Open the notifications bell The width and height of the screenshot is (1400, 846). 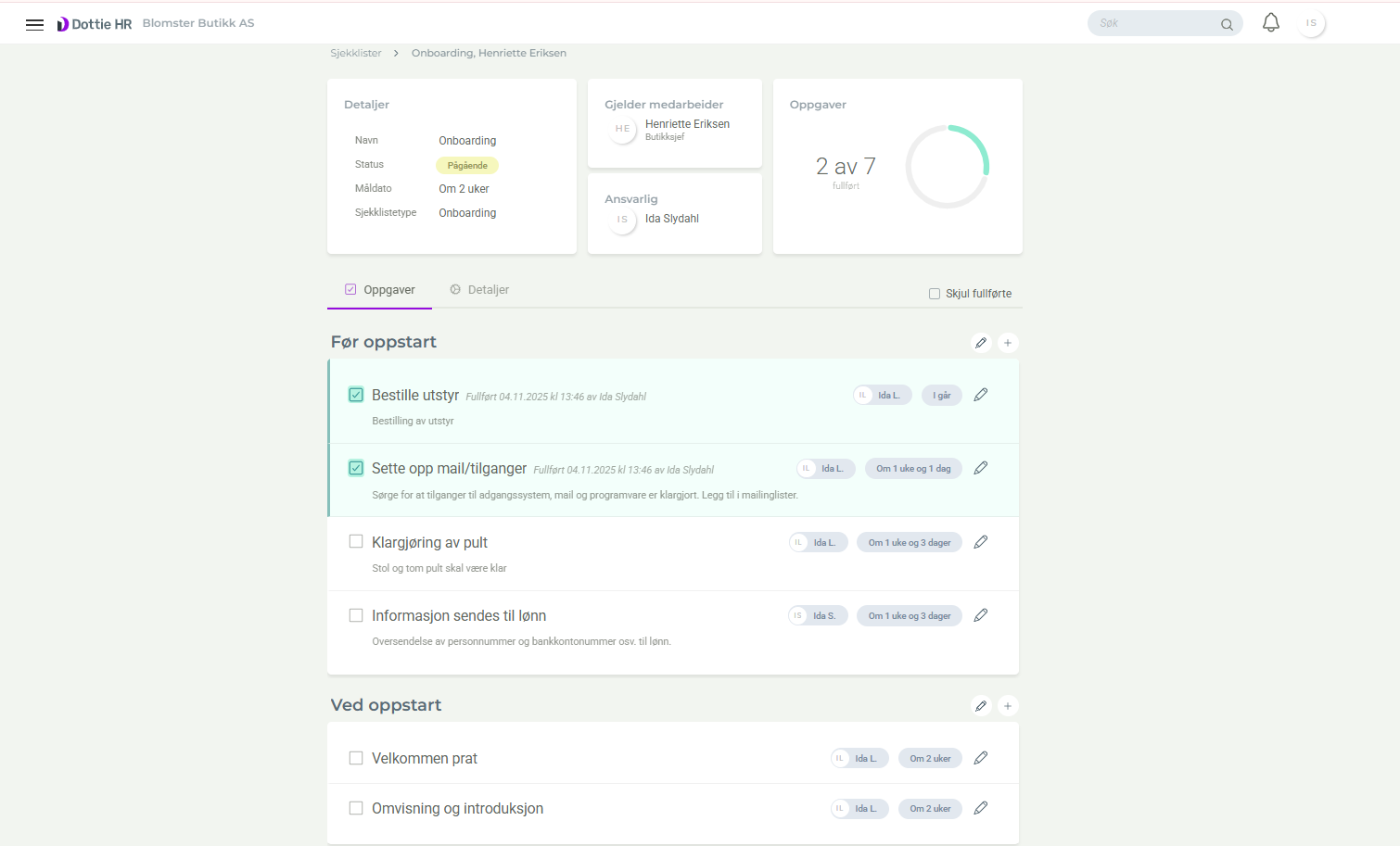tap(1270, 21)
